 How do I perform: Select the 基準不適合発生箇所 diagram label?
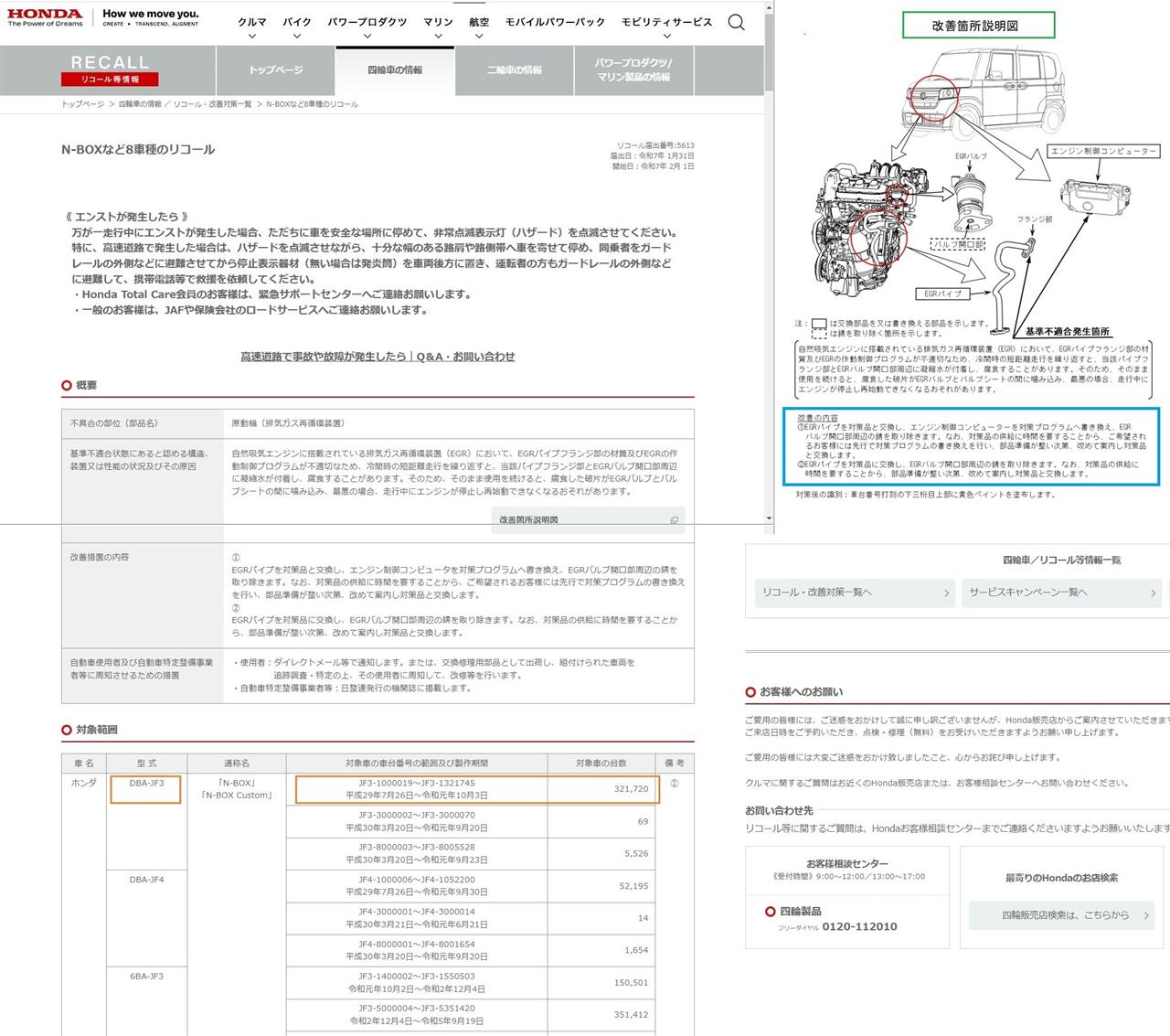[1067, 331]
